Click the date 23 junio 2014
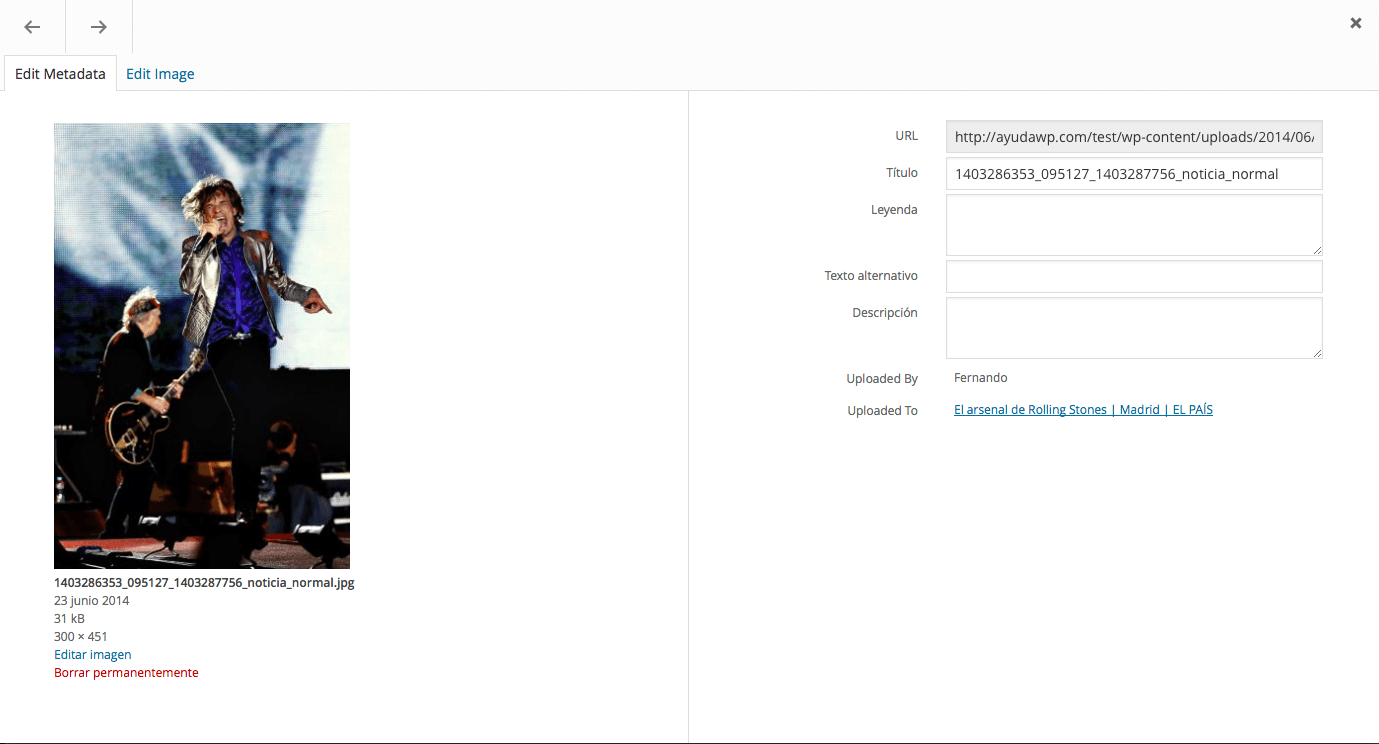 pyautogui.click(x=91, y=600)
